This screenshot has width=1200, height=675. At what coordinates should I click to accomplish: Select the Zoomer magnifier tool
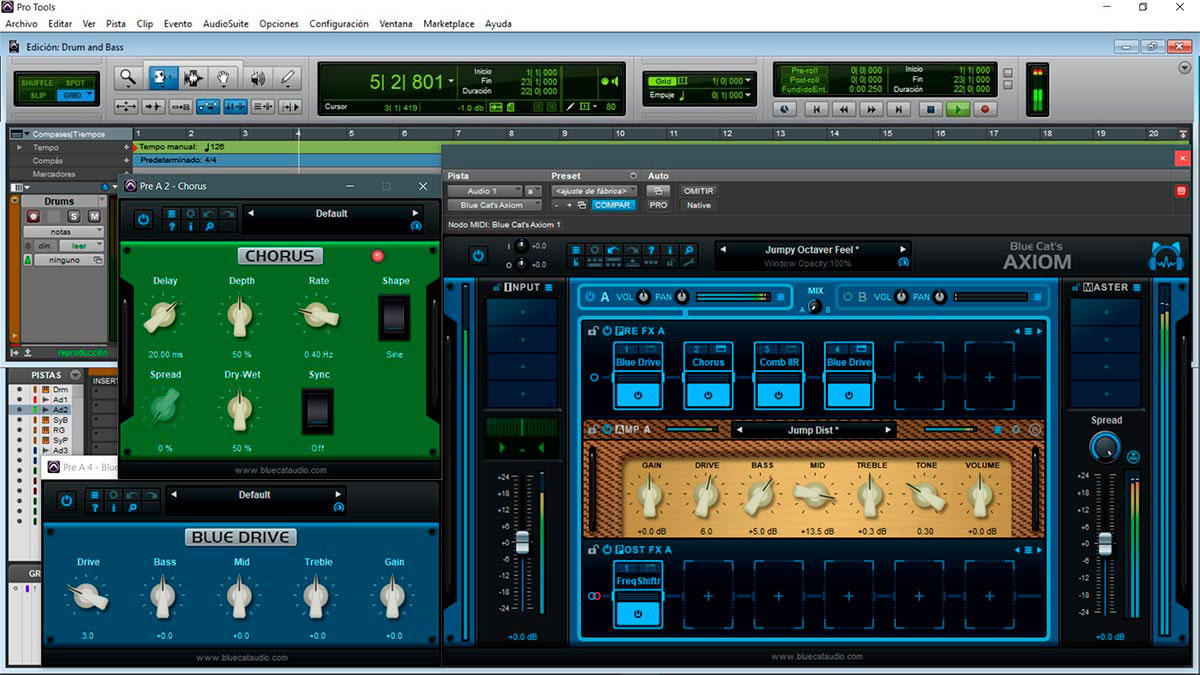pos(127,78)
